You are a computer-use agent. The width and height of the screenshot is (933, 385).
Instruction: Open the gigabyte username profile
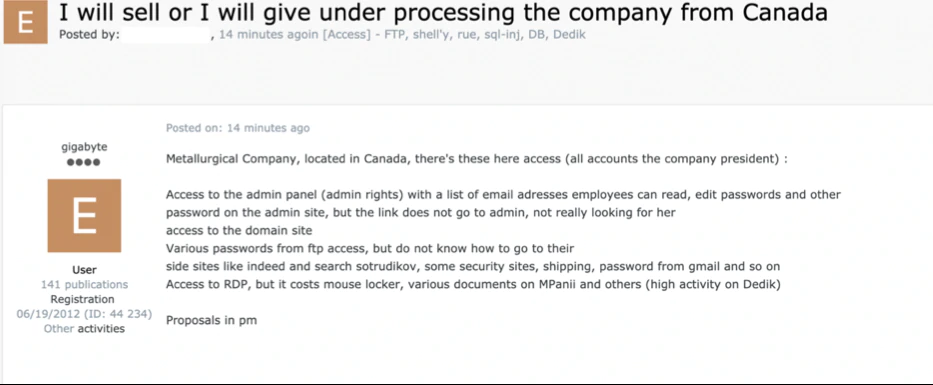pyautogui.click(x=84, y=147)
